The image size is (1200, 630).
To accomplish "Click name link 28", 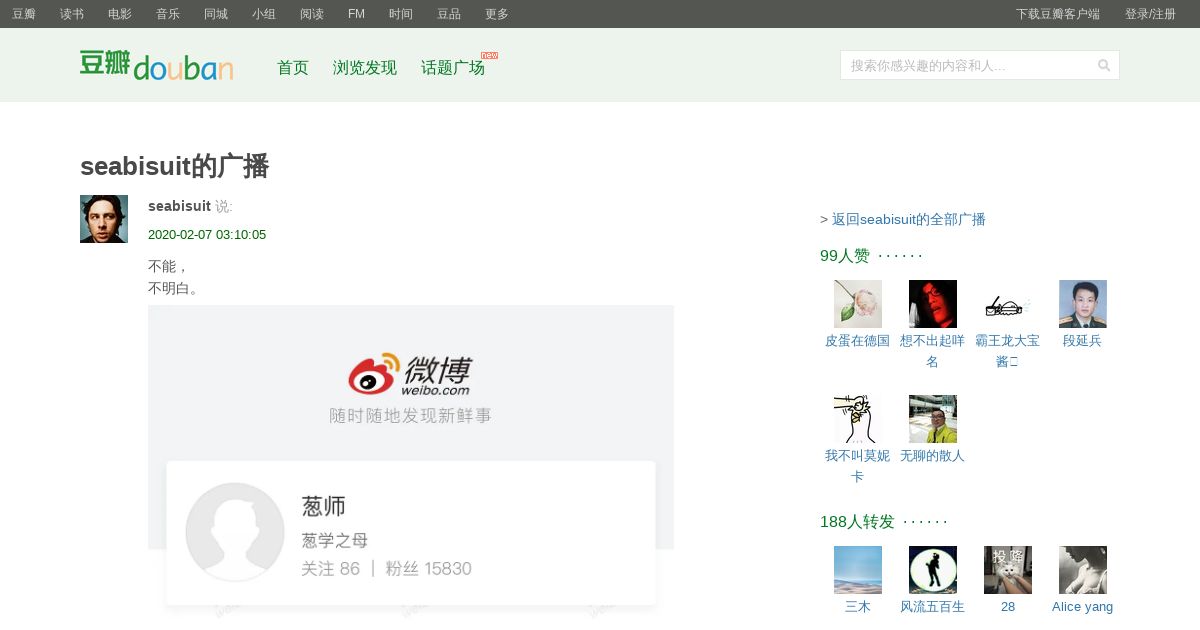I will tap(1008, 607).
